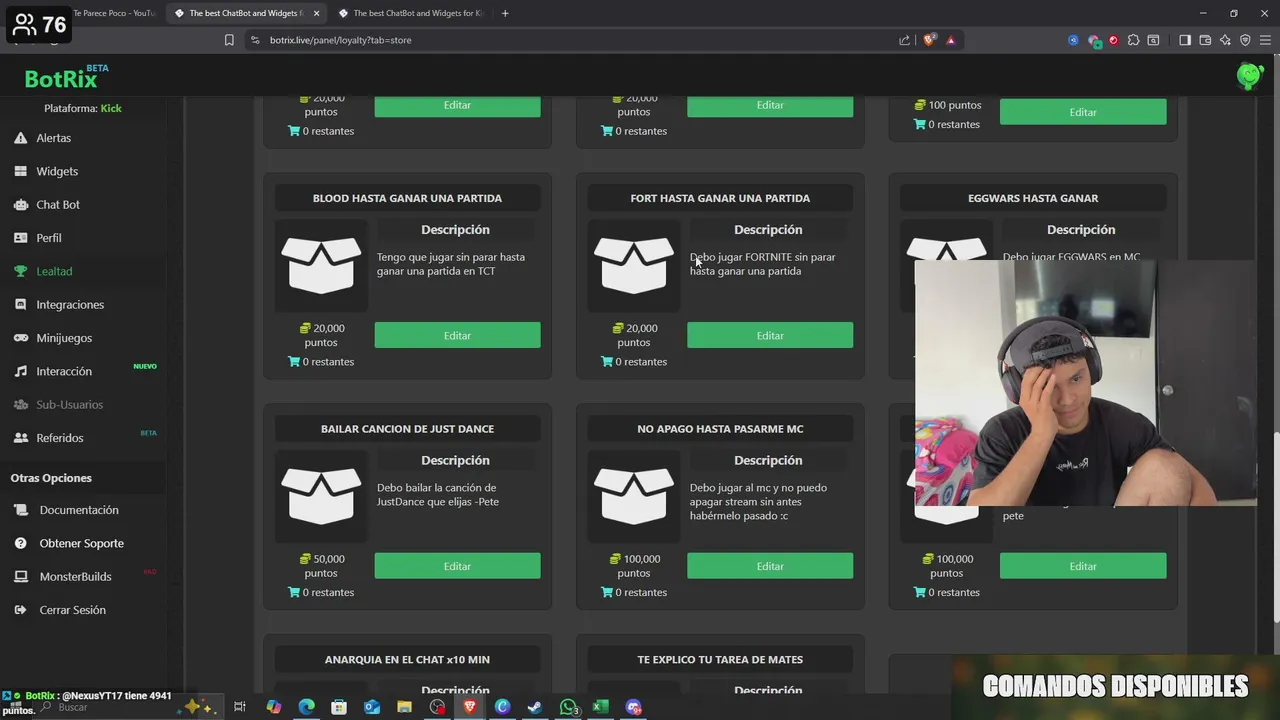Open the green user avatar menu
The height and width of the screenshot is (720, 1280).
click(1249, 76)
